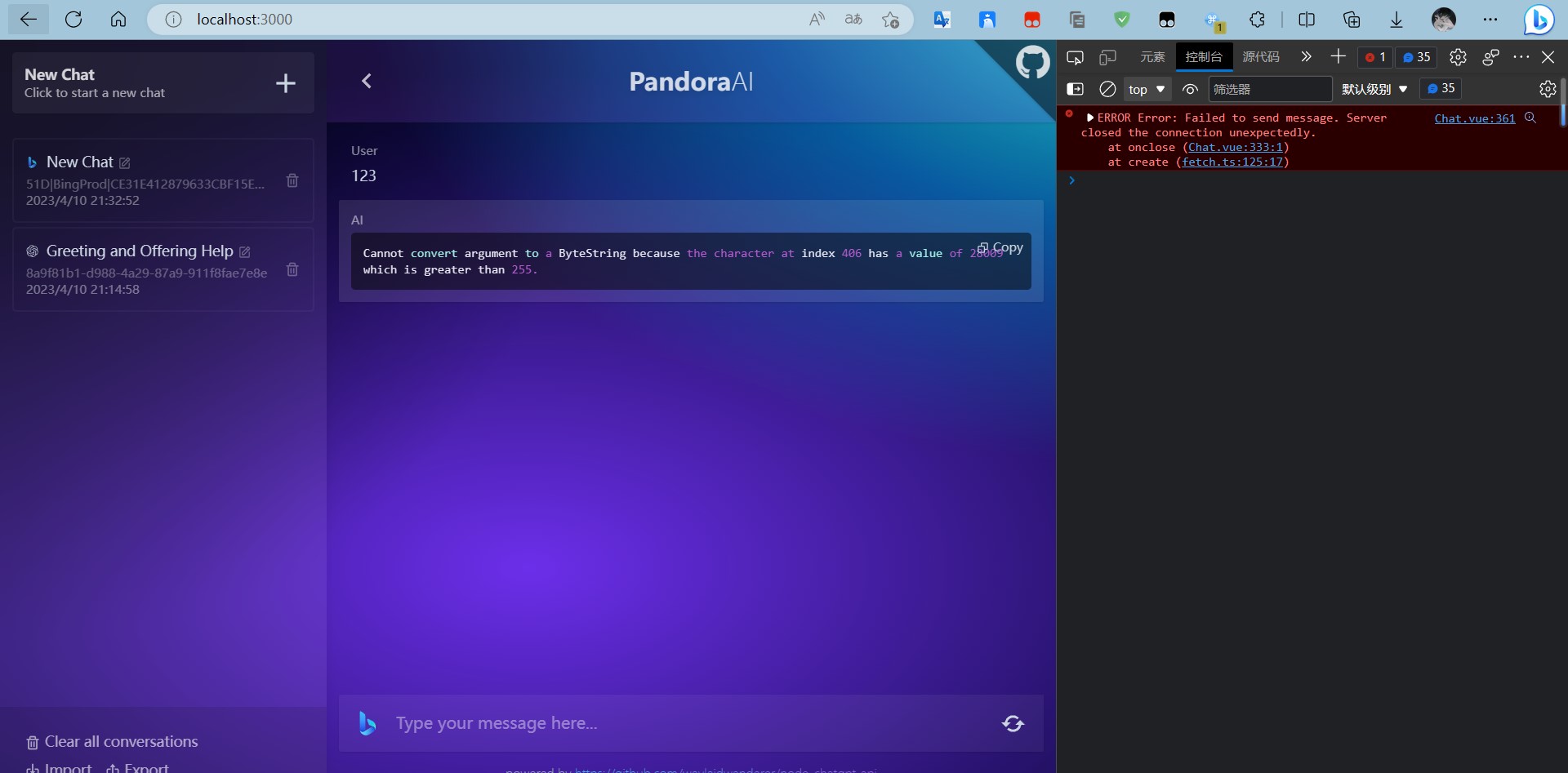Click the read aloud icon in address bar
This screenshot has height=773, width=1568.
817,20
